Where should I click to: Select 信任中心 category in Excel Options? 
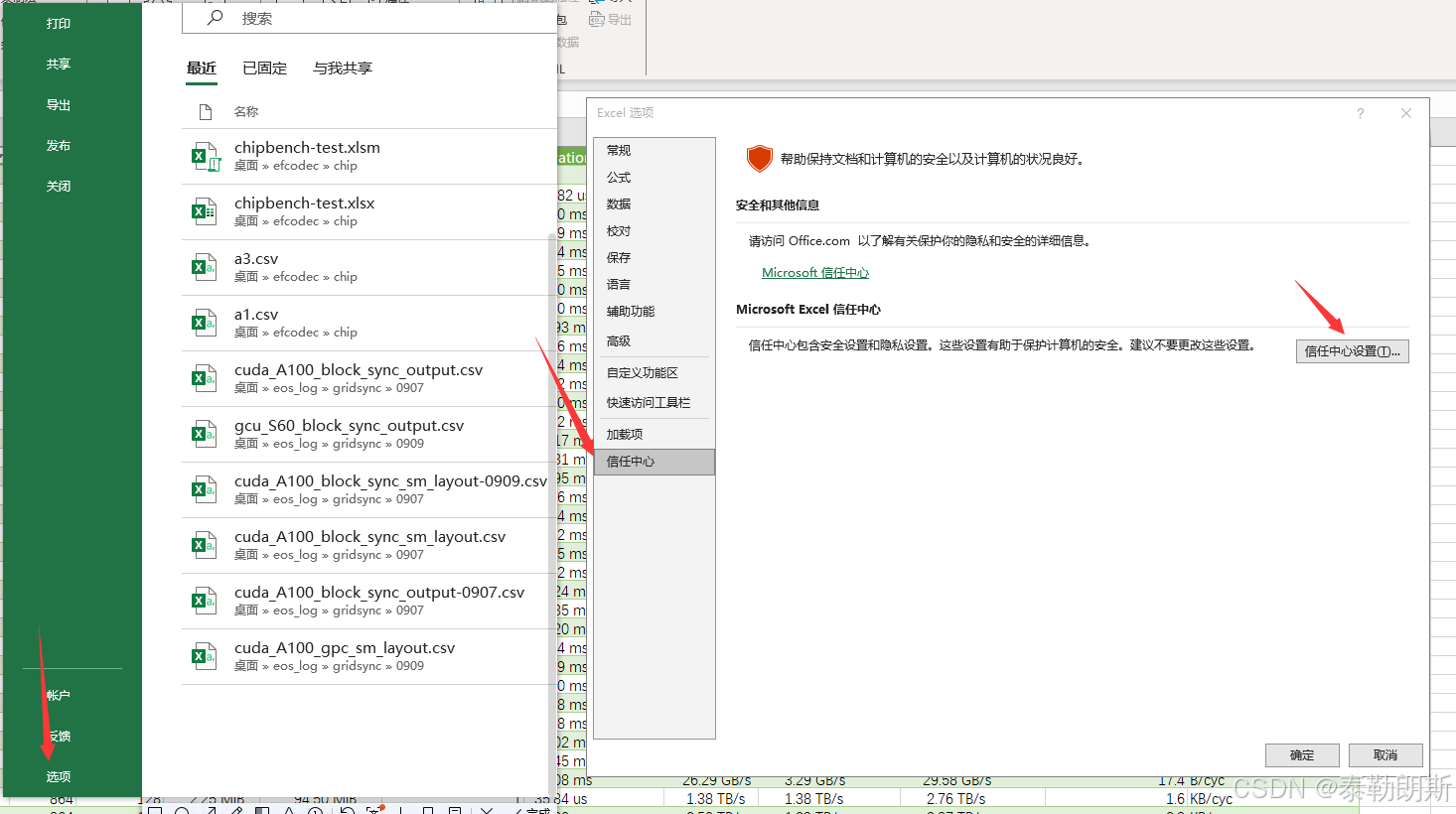coord(655,462)
